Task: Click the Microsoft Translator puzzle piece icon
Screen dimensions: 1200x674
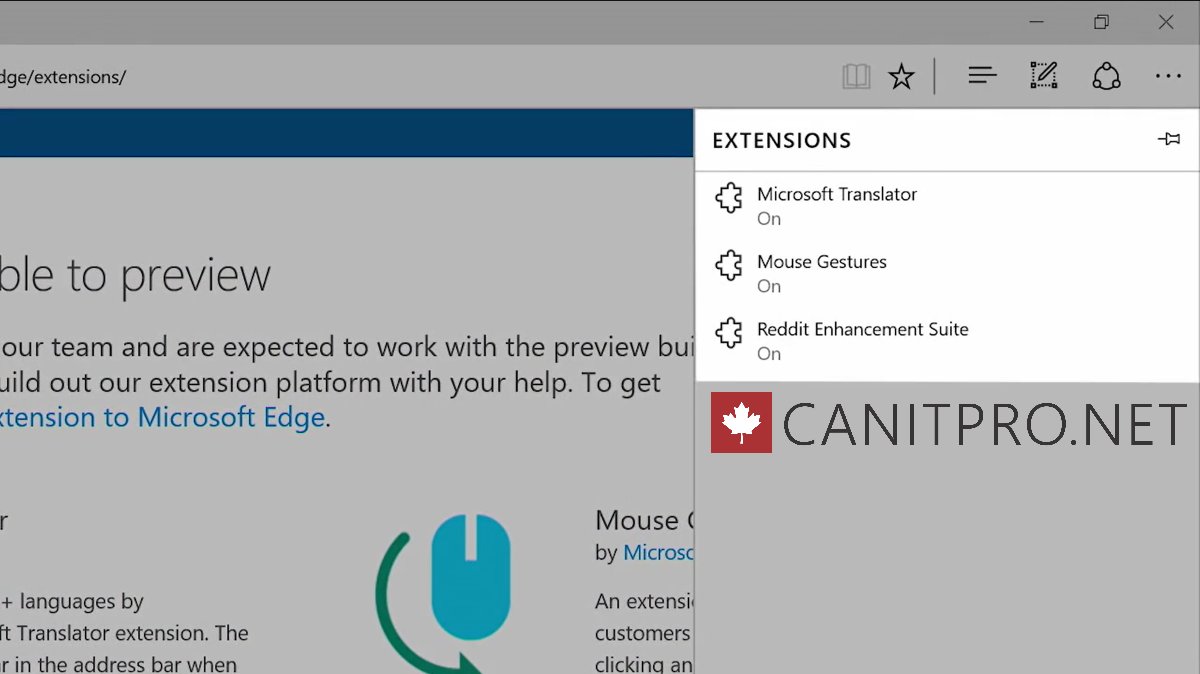Action: pyautogui.click(x=729, y=197)
